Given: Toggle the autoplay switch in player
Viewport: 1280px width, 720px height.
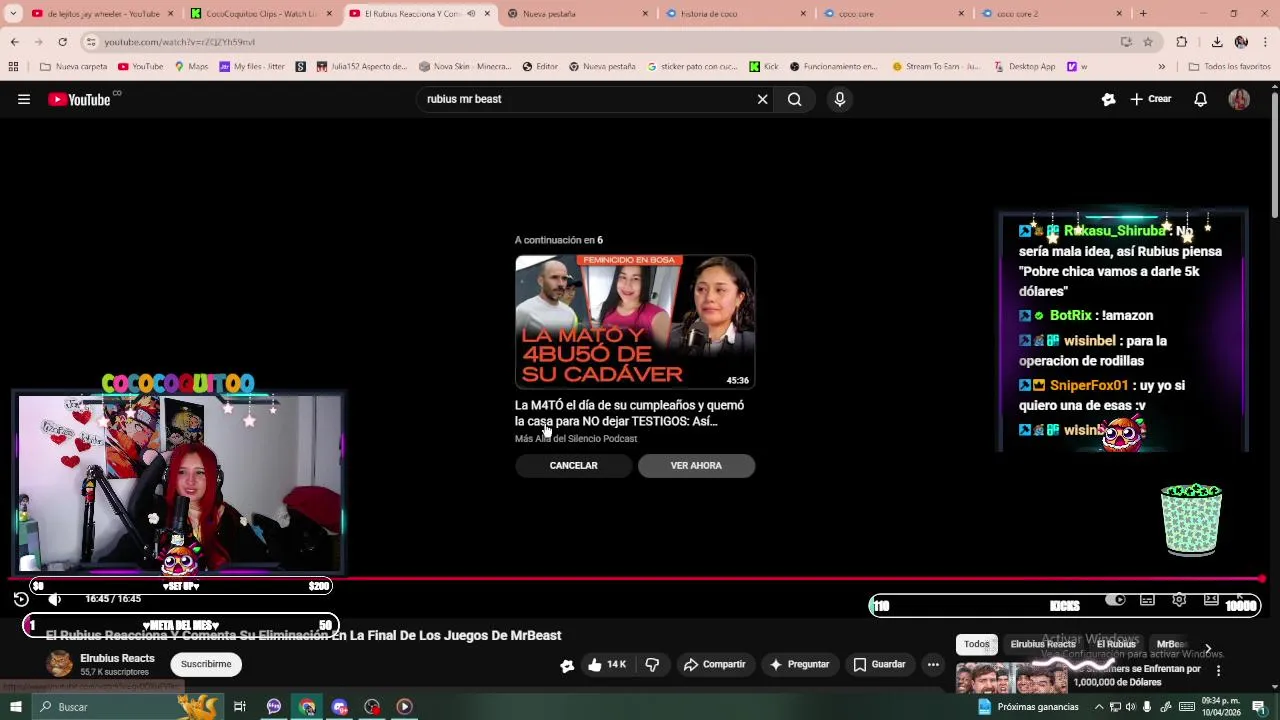Looking at the screenshot, I should click(x=1115, y=600).
